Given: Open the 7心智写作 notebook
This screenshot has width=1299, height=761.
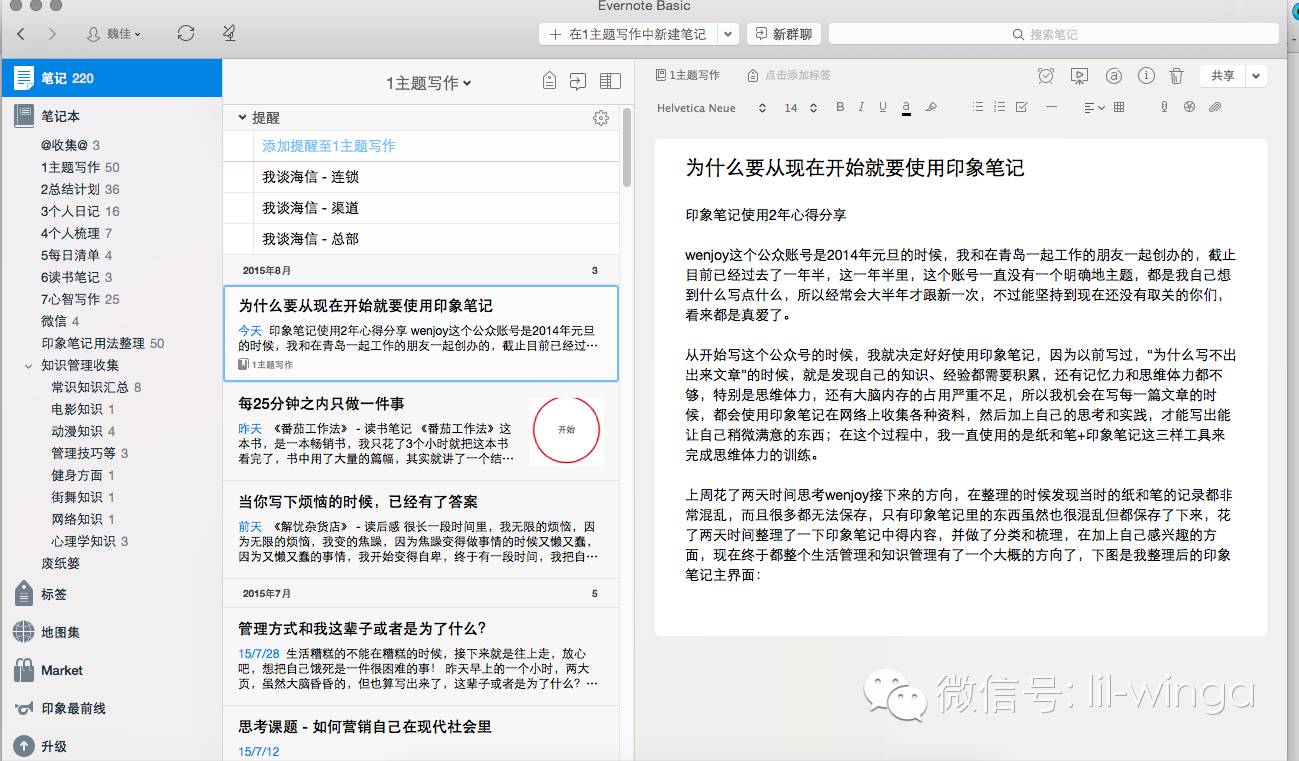Looking at the screenshot, I should point(80,299).
